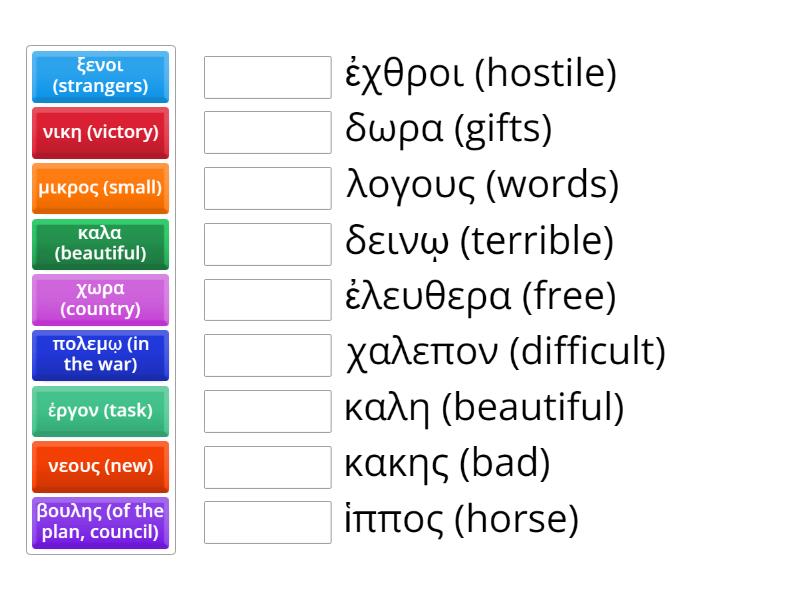The image size is (800, 600).
Task: Click the answer box beside ἱππος (horse)
Action: coord(265,521)
